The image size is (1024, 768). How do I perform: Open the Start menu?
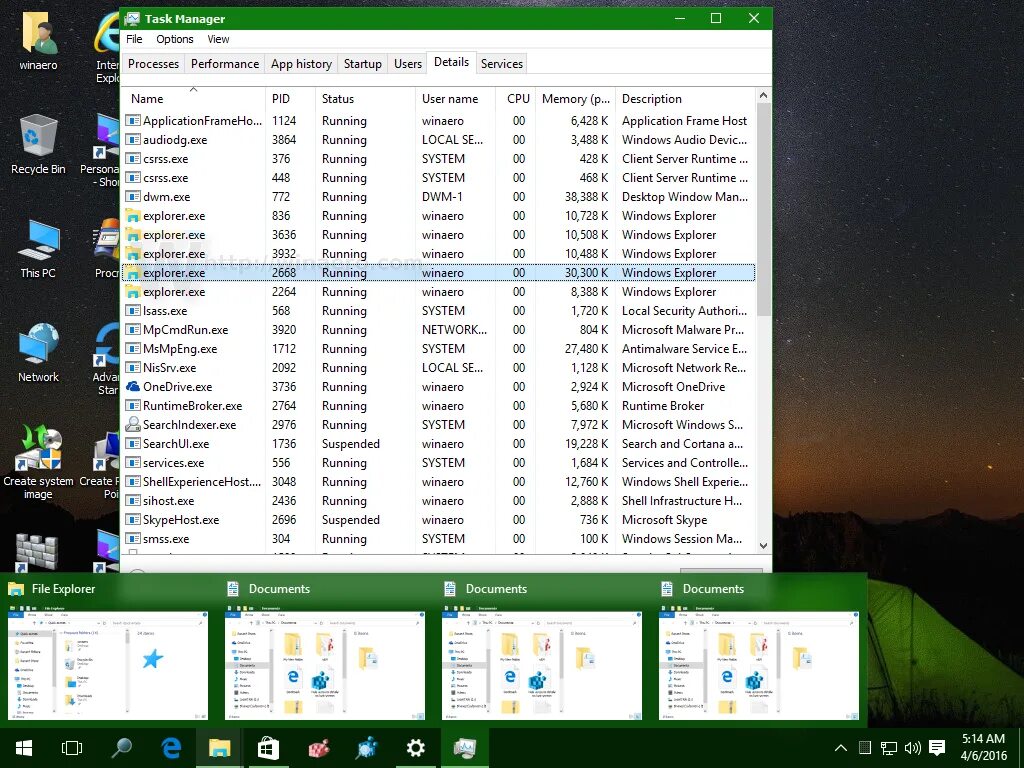click(24, 748)
